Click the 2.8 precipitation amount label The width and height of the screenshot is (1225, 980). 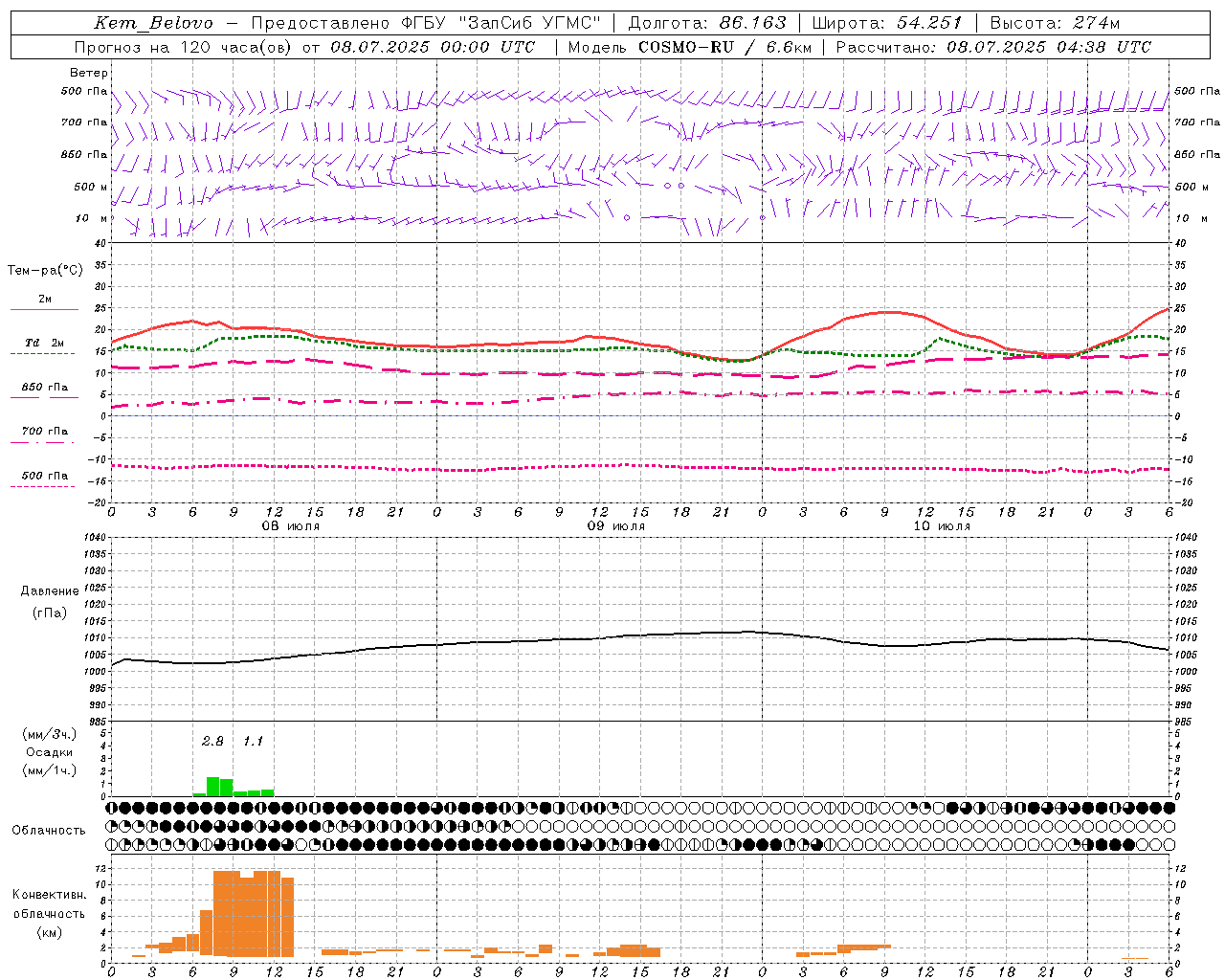[x=212, y=741]
